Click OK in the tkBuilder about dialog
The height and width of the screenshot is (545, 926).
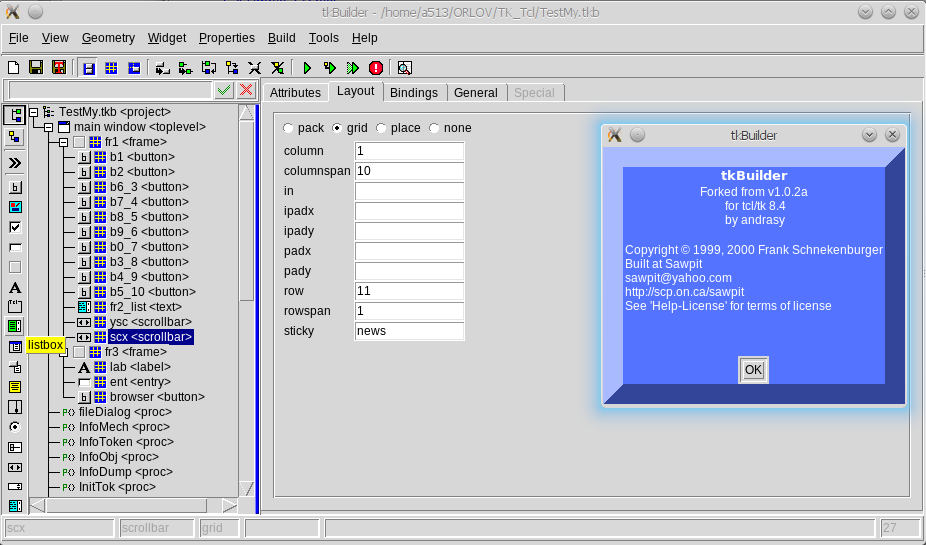point(753,370)
